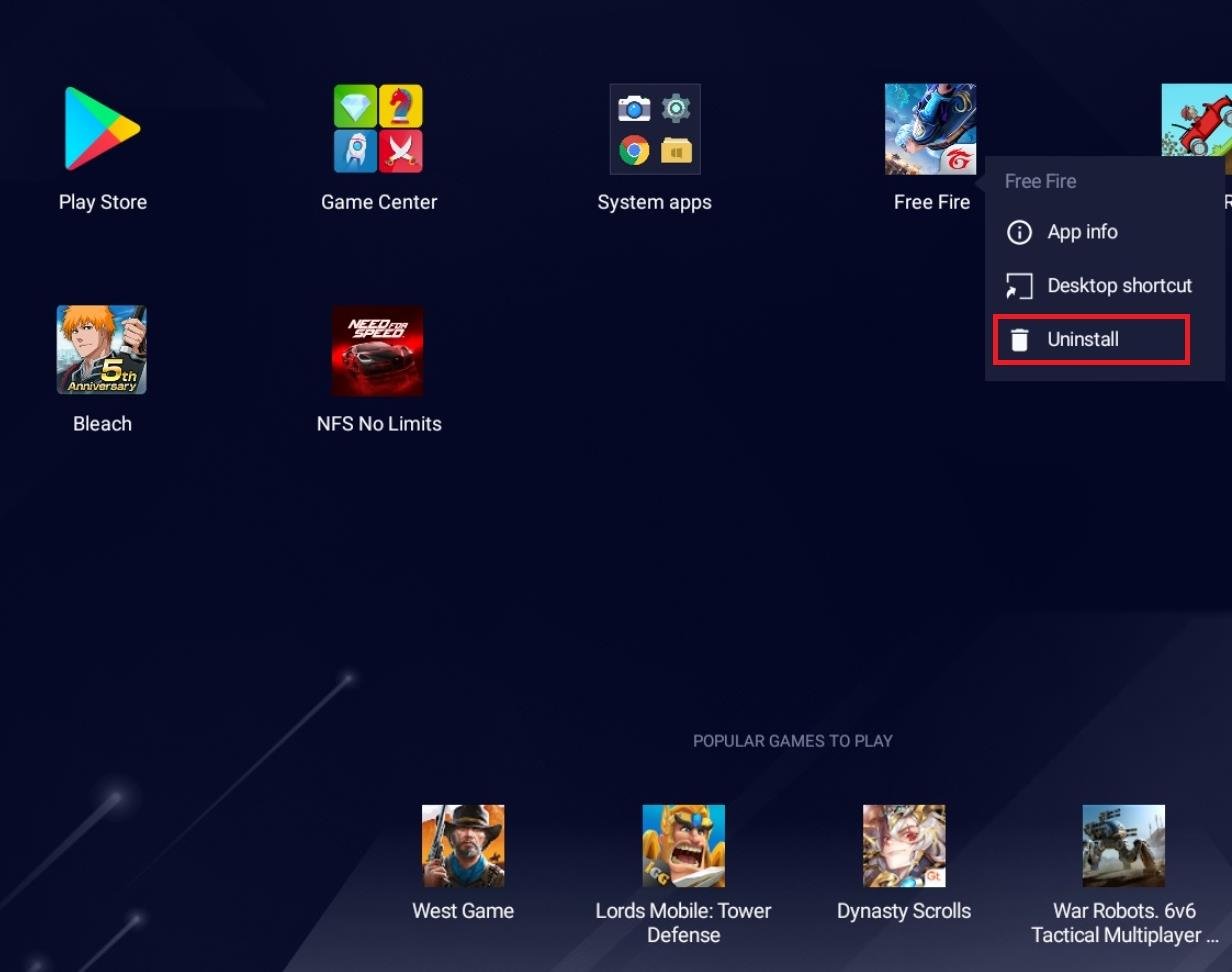1232x972 pixels.
Task: Start NFS No Limits
Action: click(x=379, y=349)
